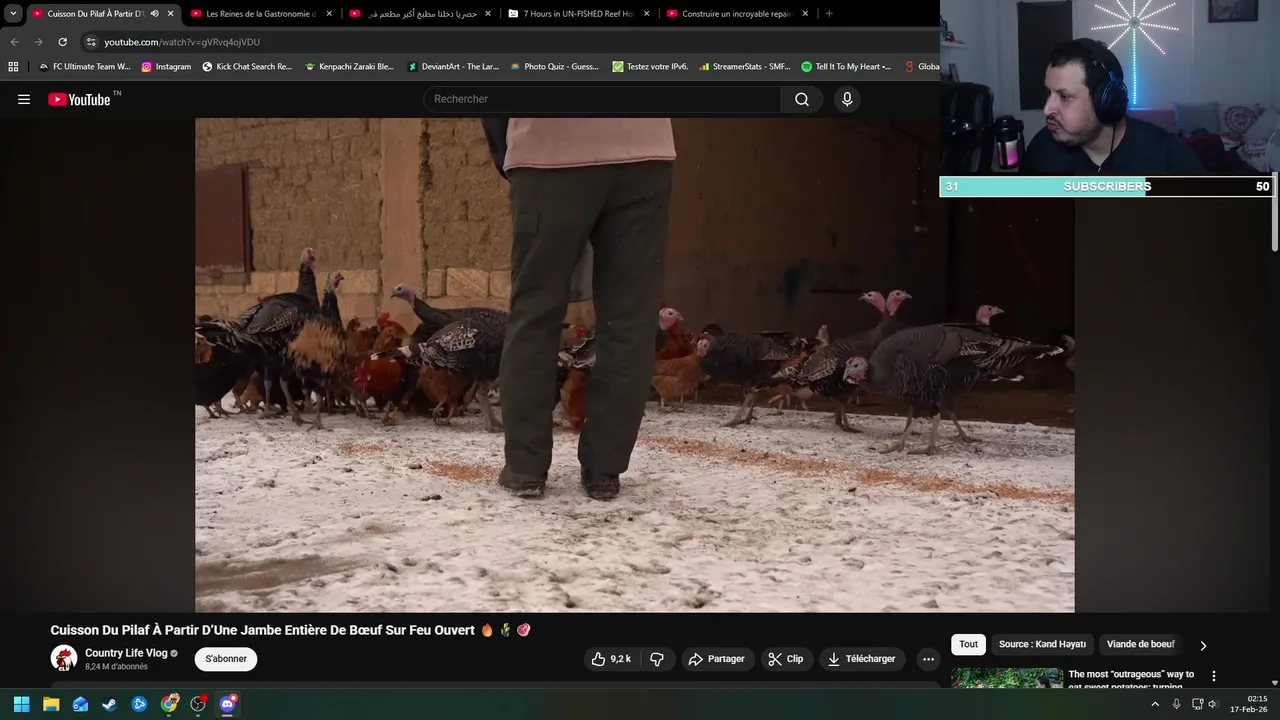Open options for sweet potatoes suggested video
The image size is (1280, 720).
point(1214,676)
